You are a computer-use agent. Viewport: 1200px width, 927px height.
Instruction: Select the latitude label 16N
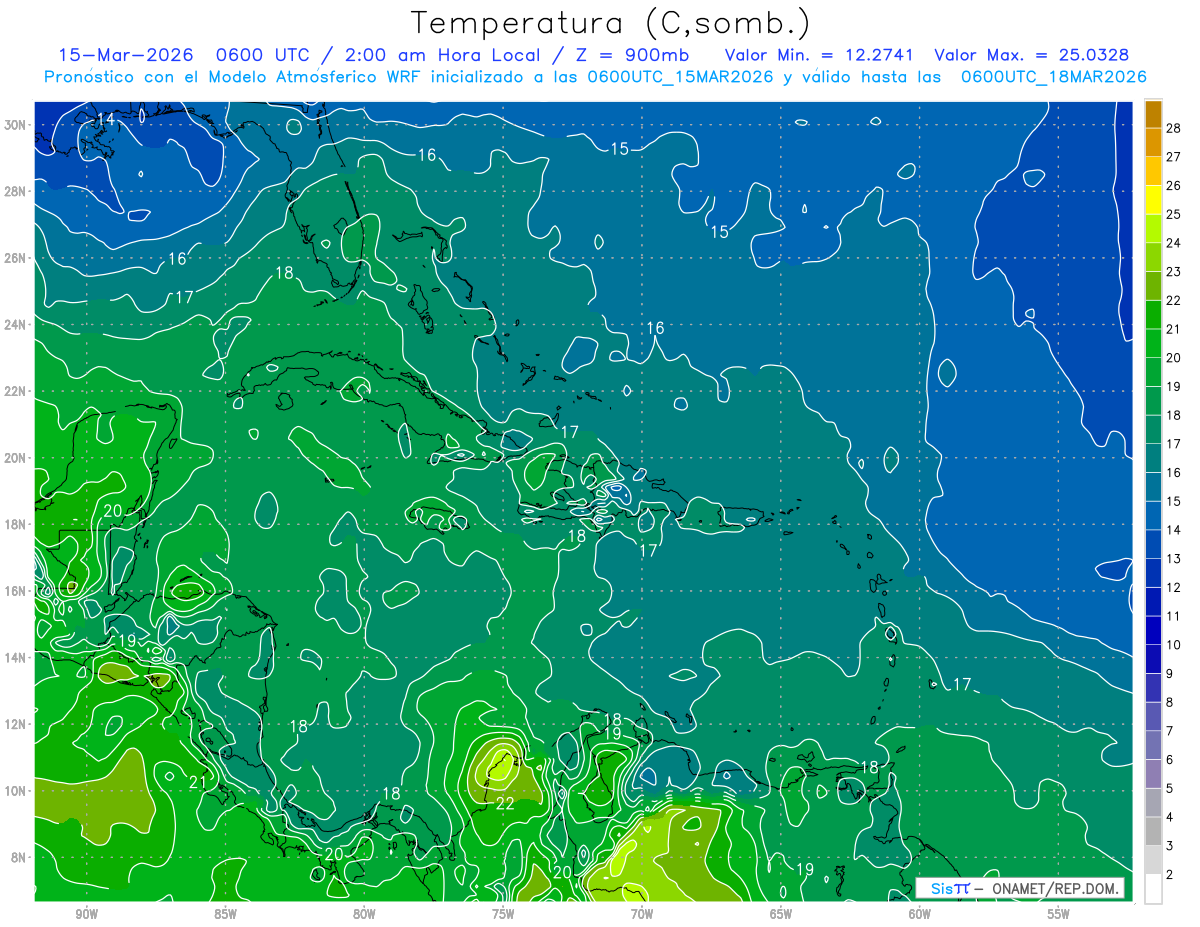tap(17, 591)
